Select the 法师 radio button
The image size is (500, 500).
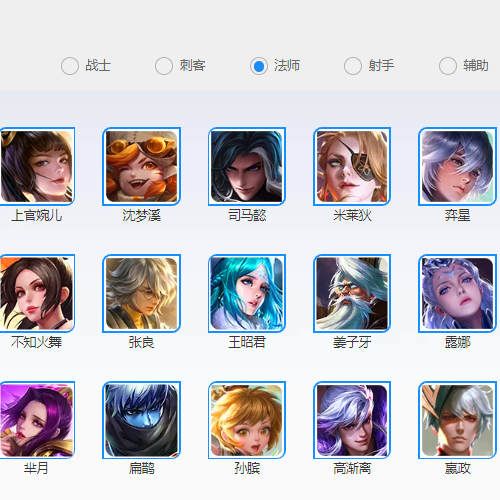pyautogui.click(x=259, y=66)
